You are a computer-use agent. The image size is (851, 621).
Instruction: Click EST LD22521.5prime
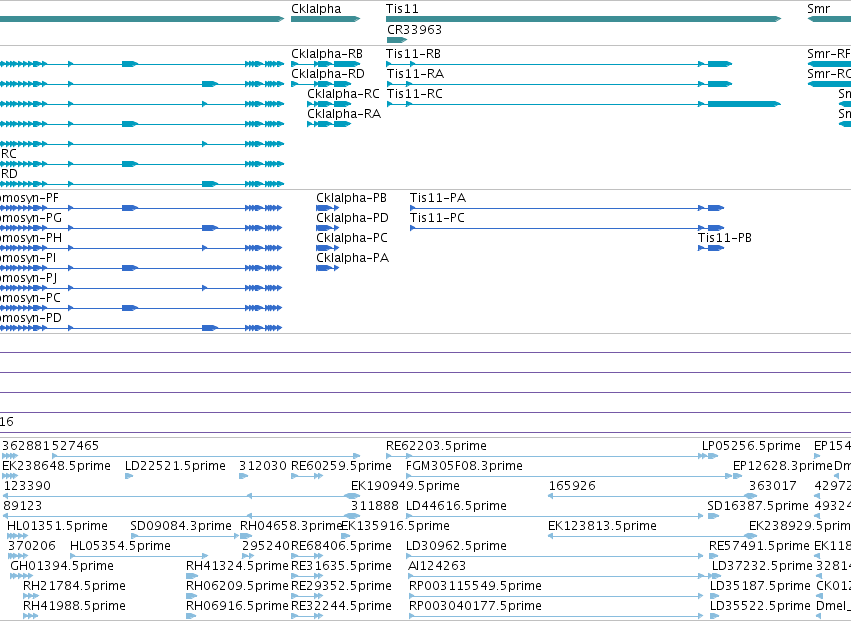coord(129,476)
